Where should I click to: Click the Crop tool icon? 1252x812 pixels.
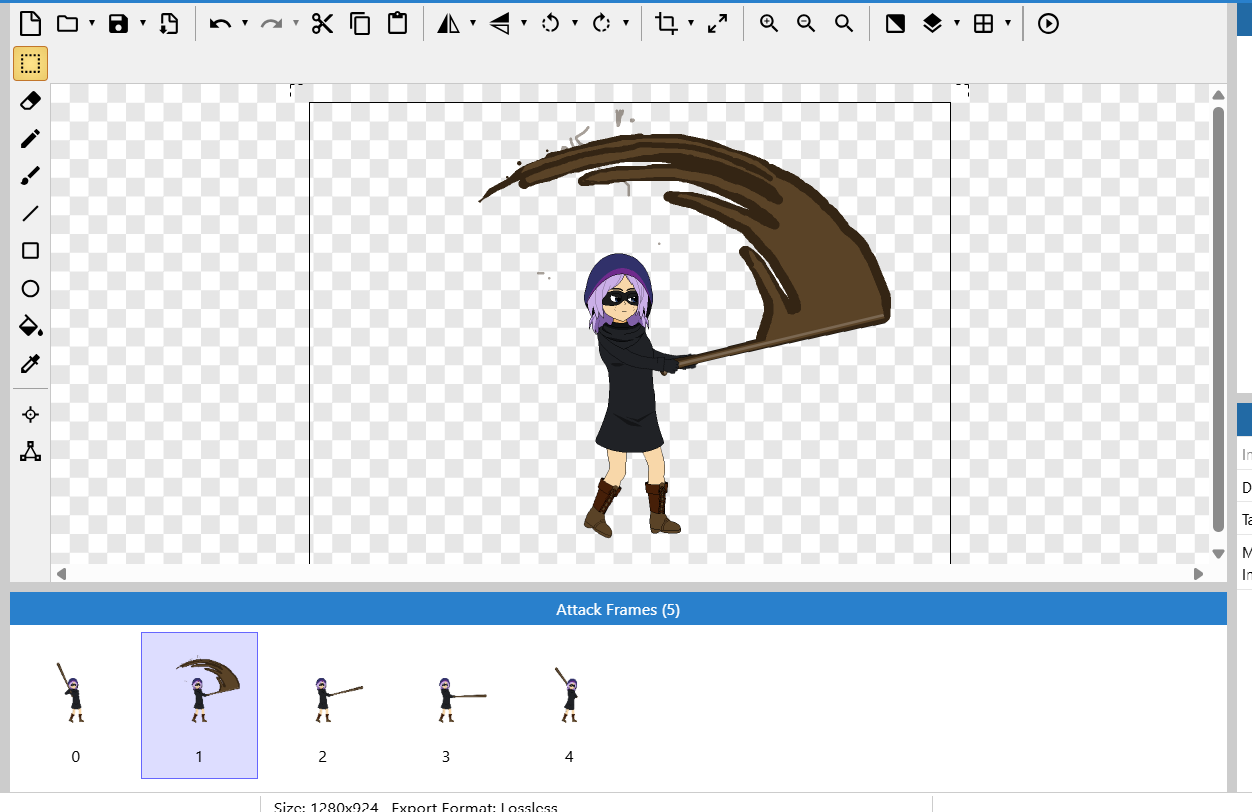[666, 23]
